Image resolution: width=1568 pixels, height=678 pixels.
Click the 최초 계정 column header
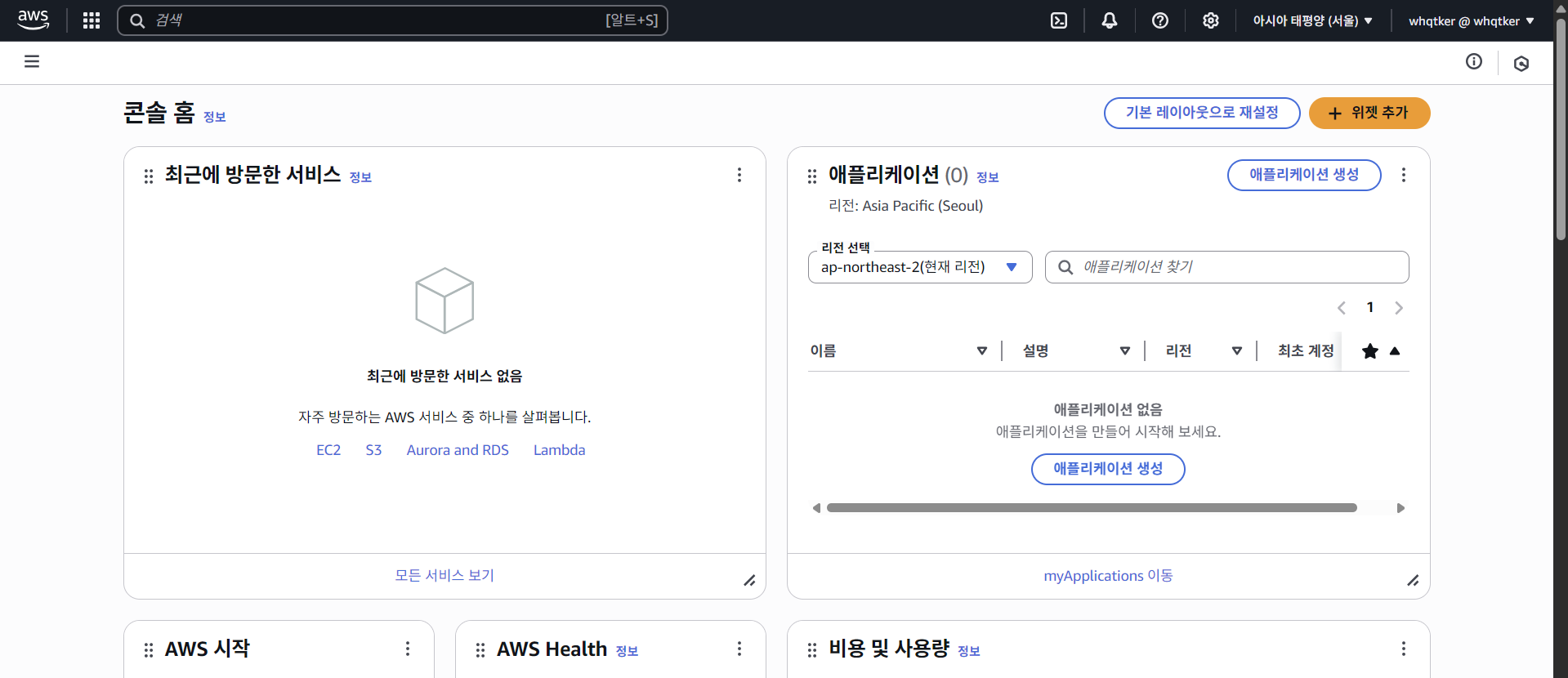pyautogui.click(x=1306, y=351)
